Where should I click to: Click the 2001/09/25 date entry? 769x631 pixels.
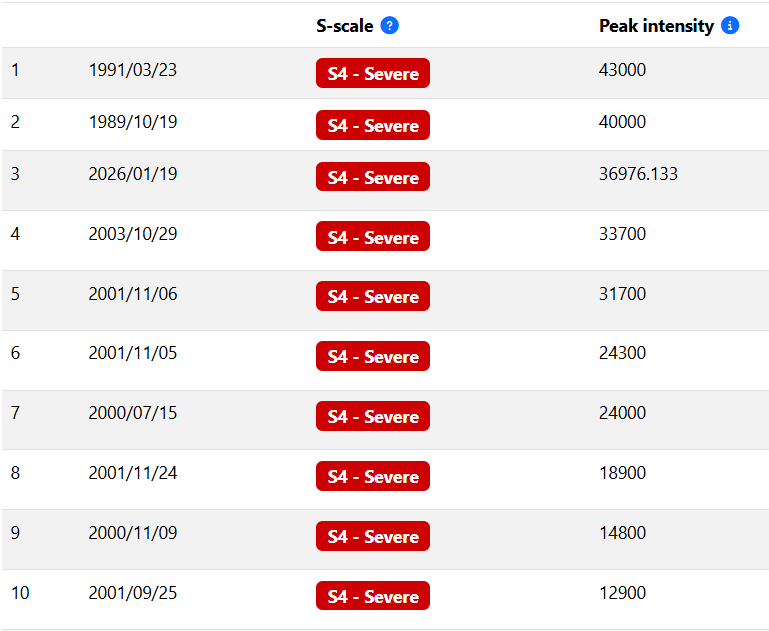click(133, 593)
